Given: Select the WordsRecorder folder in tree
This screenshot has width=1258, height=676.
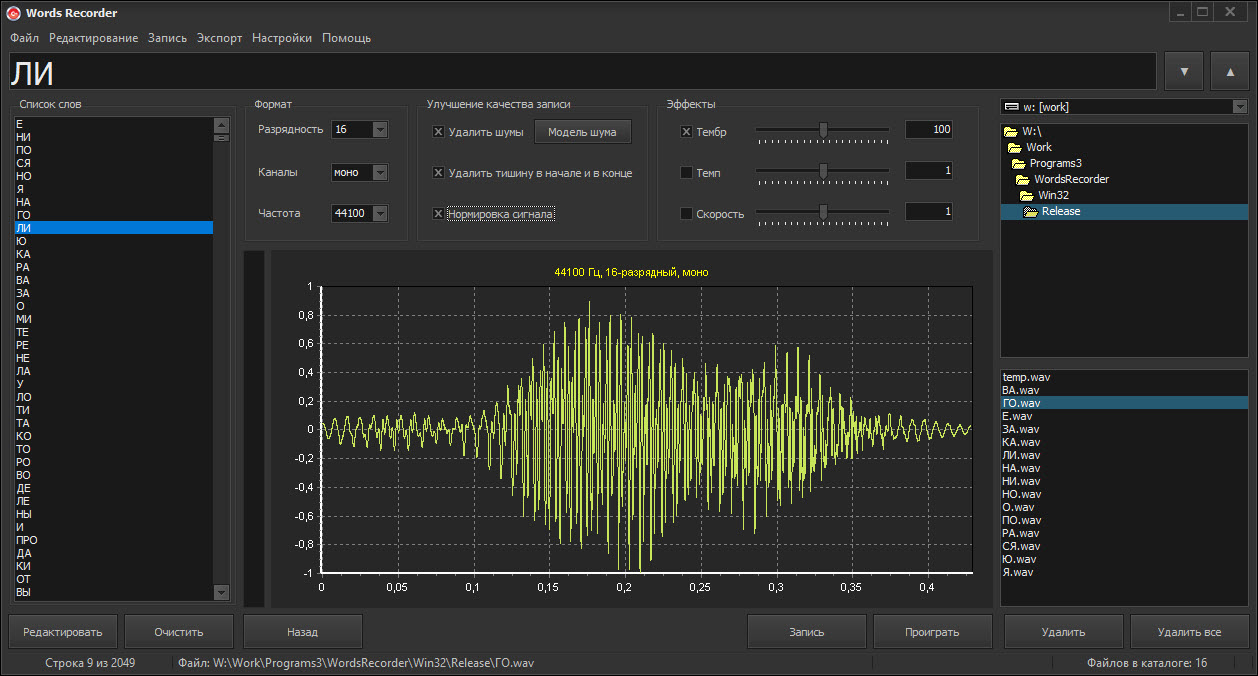Looking at the screenshot, I should click(x=1071, y=179).
